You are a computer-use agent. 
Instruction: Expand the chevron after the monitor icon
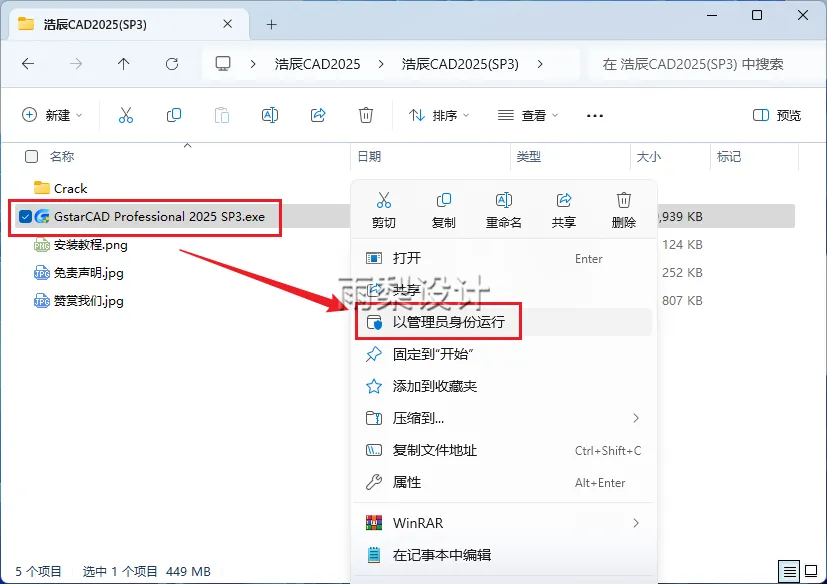coord(253,64)
